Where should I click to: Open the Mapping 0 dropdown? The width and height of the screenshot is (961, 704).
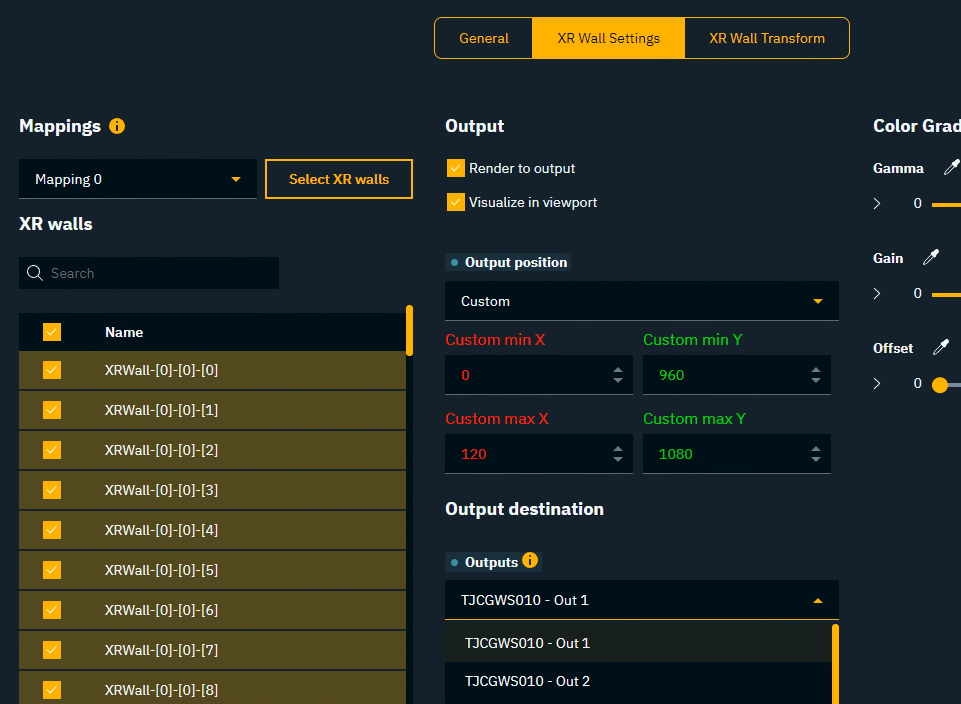pyautogui.click(x=137, y=180)
